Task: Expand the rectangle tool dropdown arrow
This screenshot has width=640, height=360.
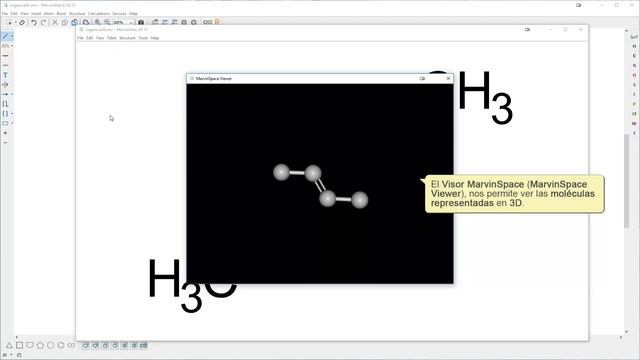Action: pos(12,123)
